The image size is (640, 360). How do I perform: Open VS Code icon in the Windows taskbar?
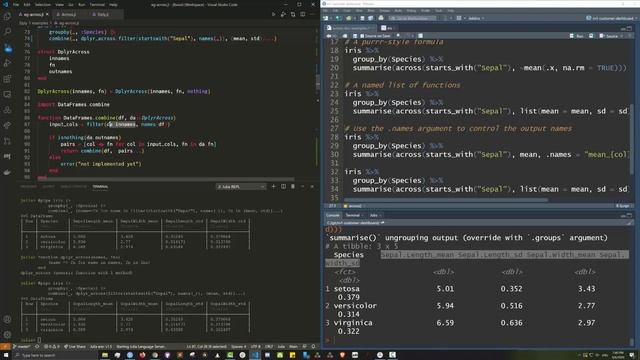click(255, 355)
